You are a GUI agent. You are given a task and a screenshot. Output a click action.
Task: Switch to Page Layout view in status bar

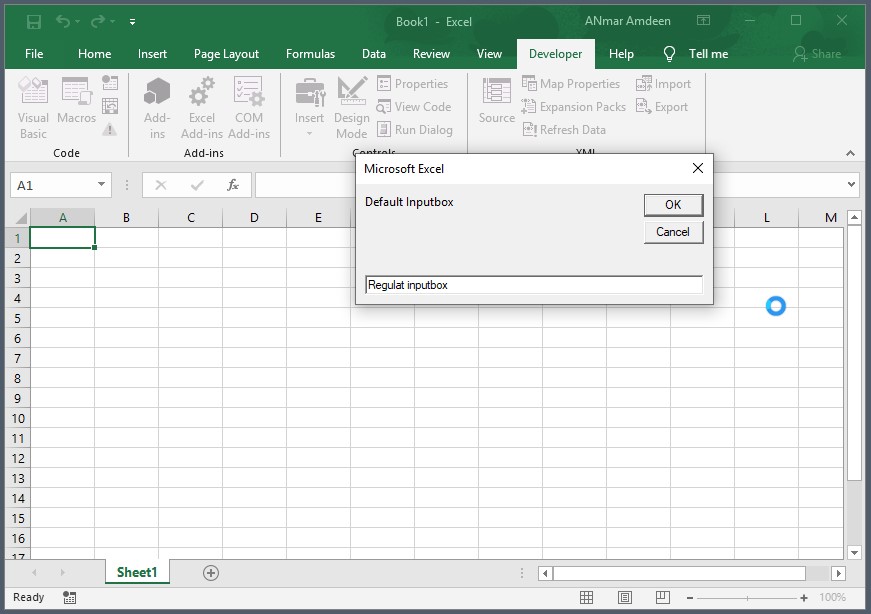(x=624, y=597)
